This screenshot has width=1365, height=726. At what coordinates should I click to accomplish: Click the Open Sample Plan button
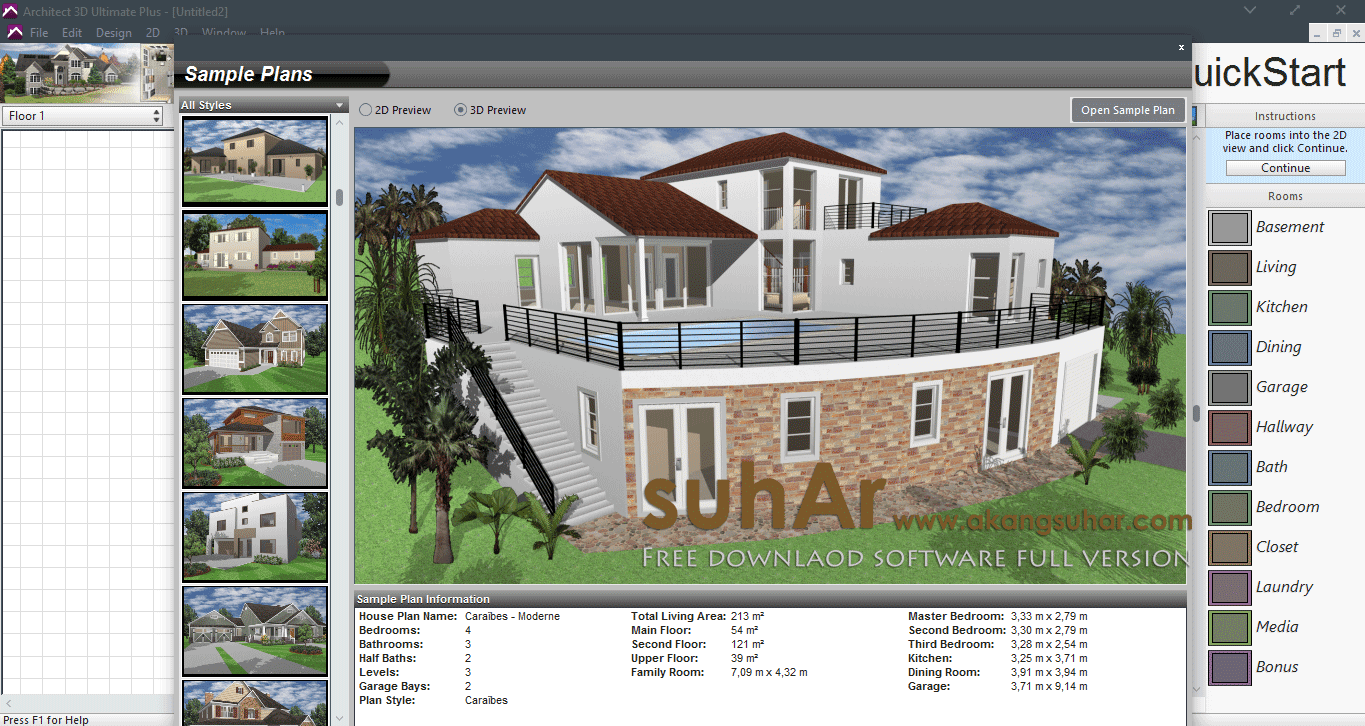click(1128, 110)
